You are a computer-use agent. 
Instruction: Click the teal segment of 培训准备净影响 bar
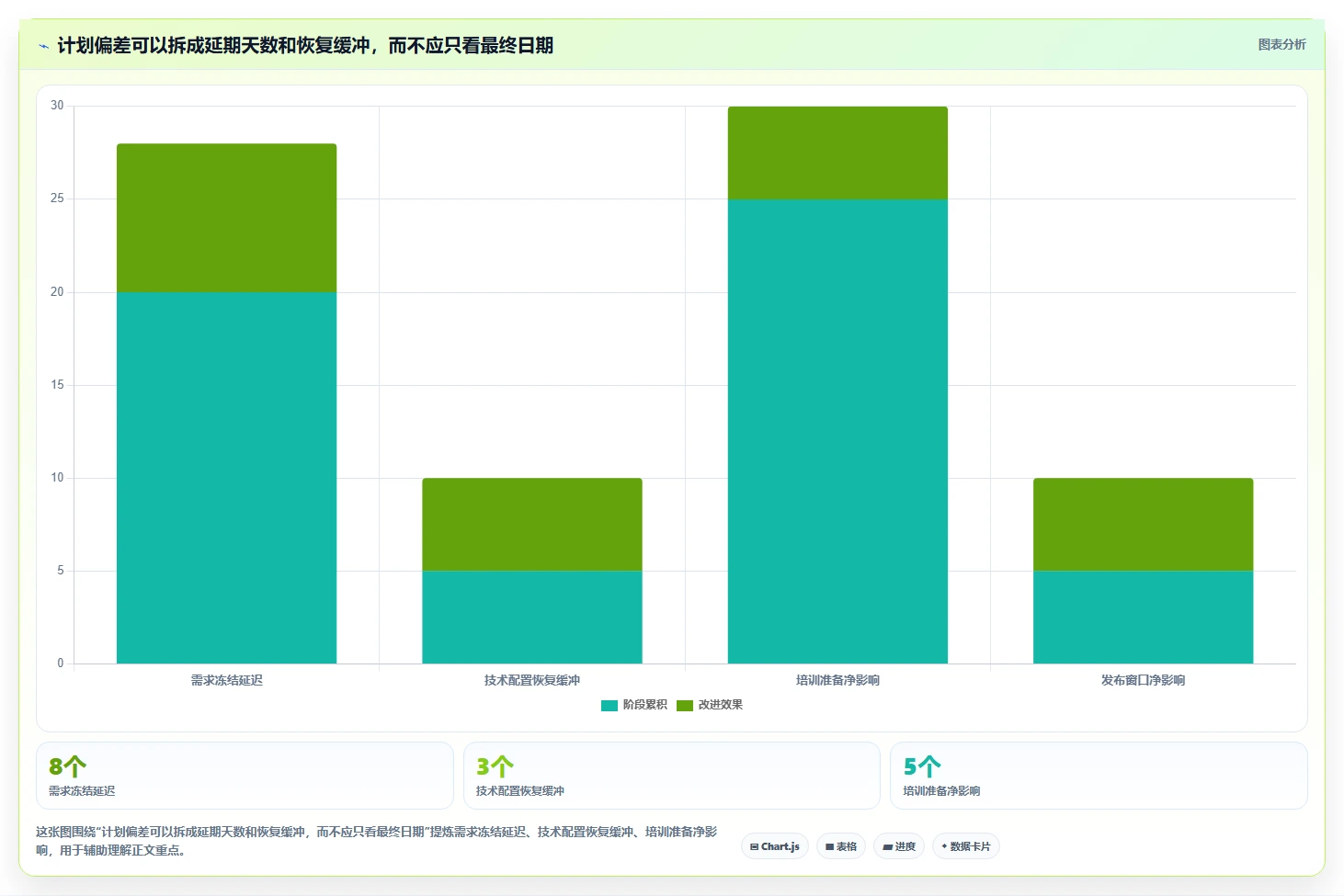click(x=837, y=431)
